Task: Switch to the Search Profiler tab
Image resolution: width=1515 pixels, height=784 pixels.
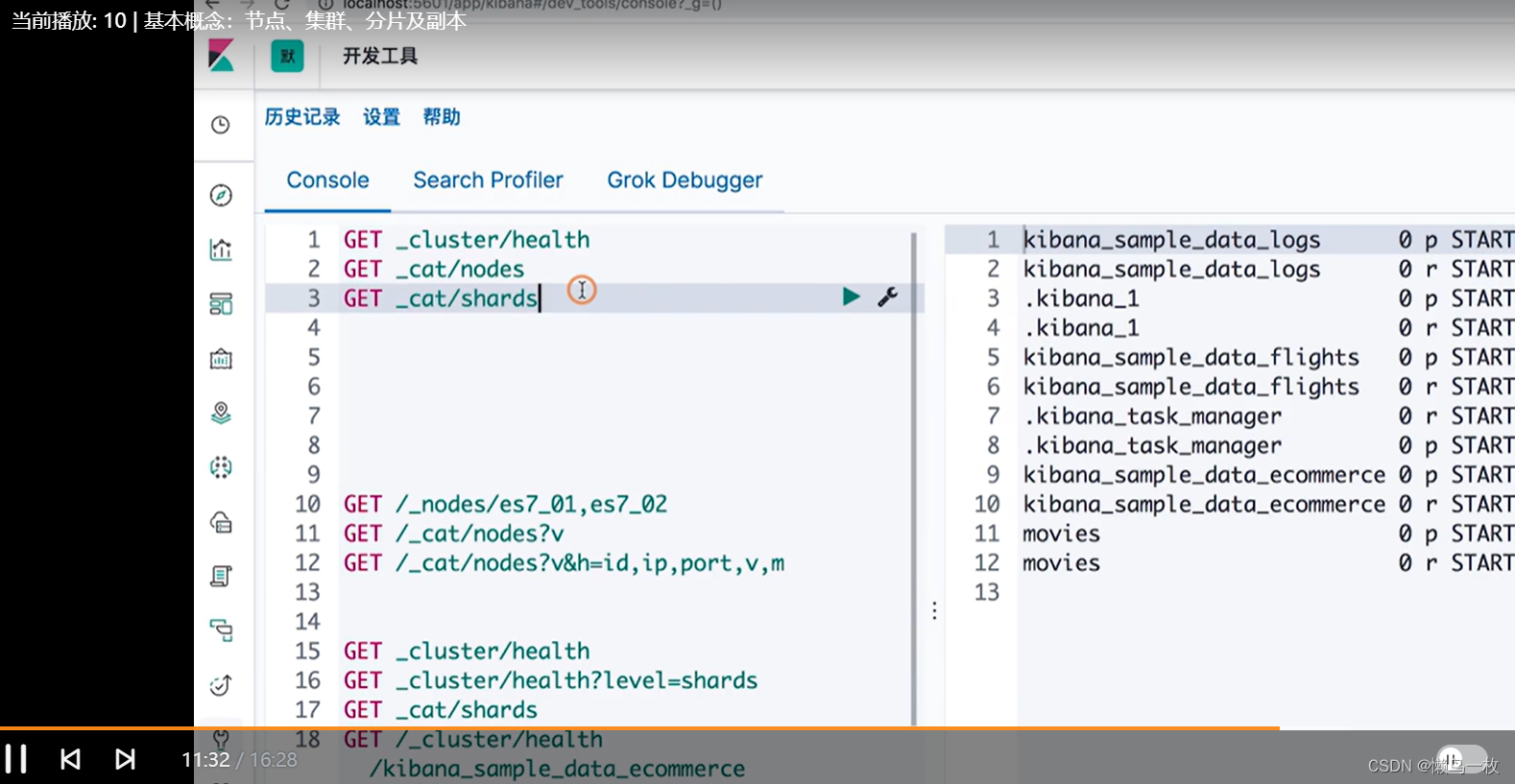Action: 488,180
